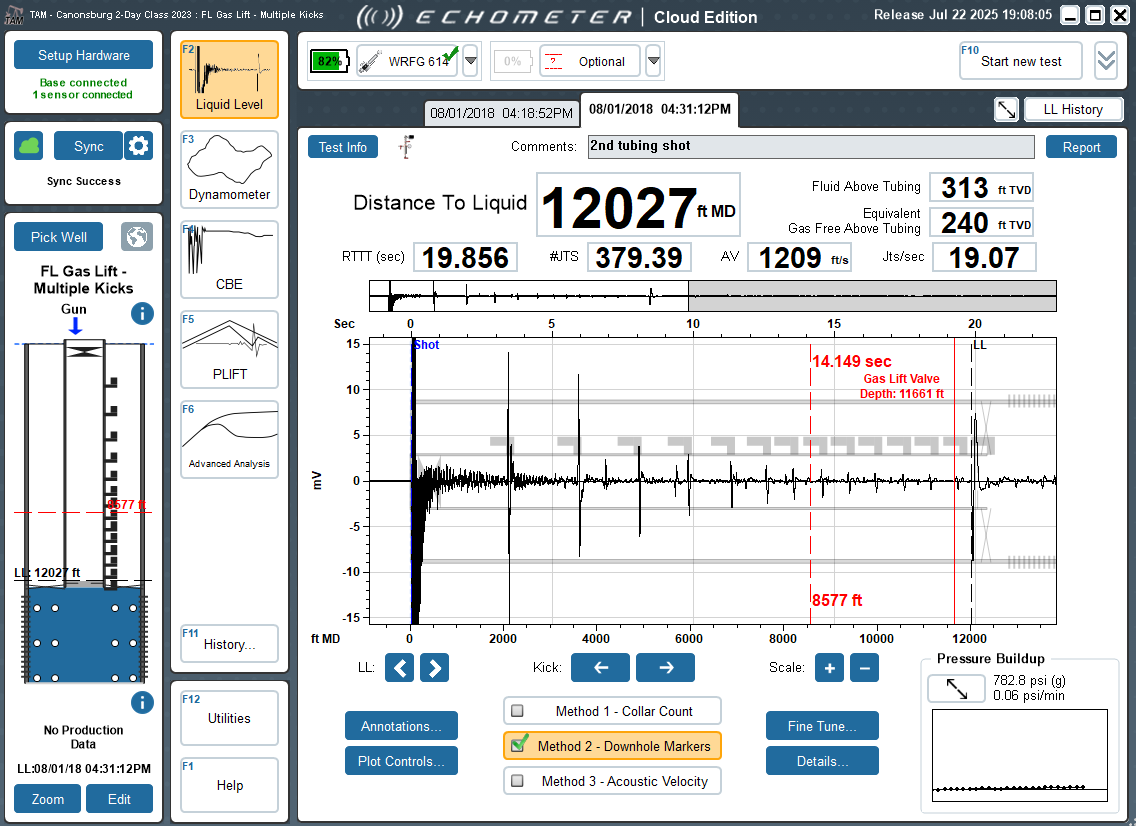
Task: Open sync settings gear icon
Action: click(x=138, y=146)
